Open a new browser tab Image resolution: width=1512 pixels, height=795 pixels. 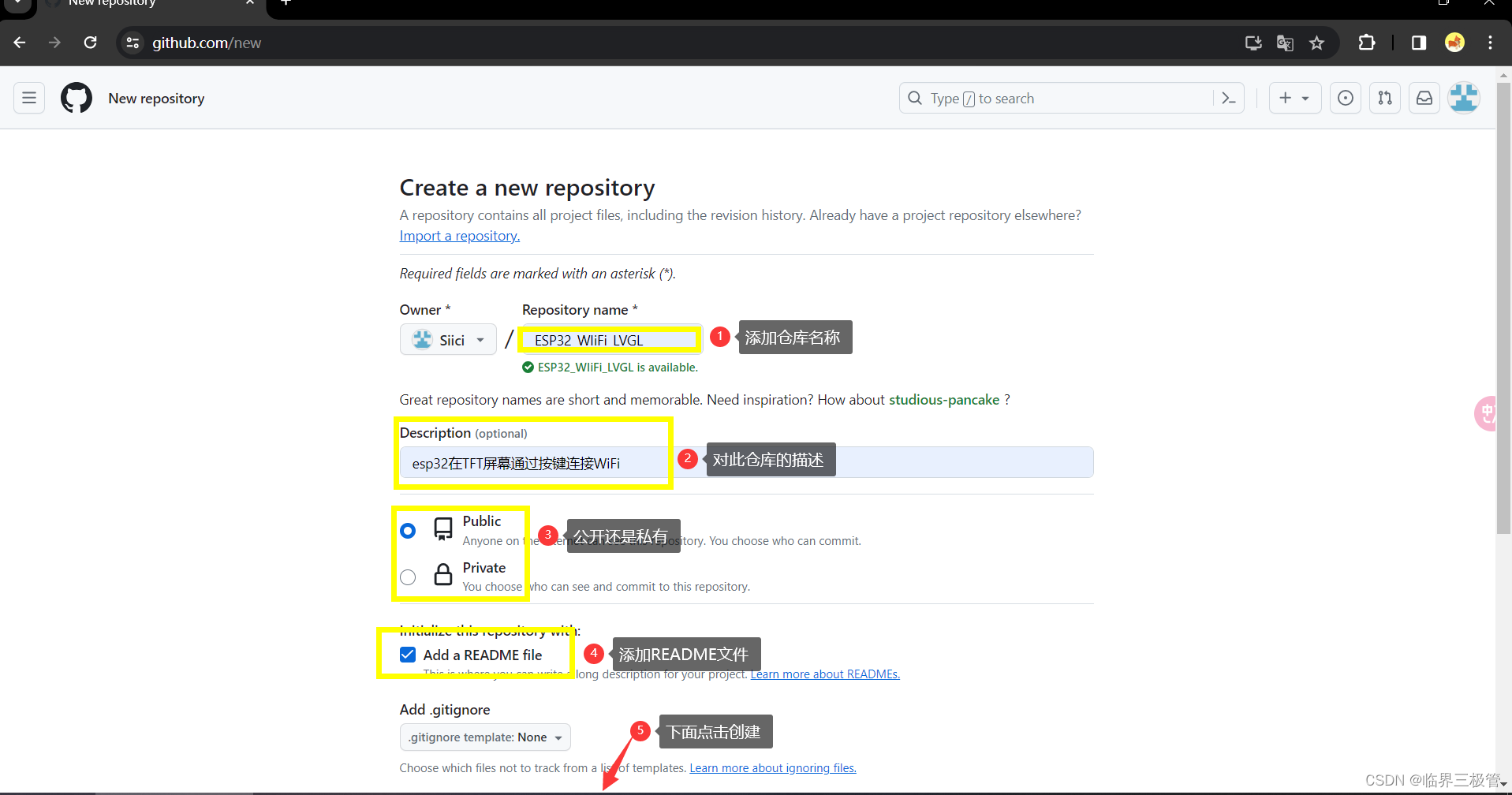coord(286,3)
